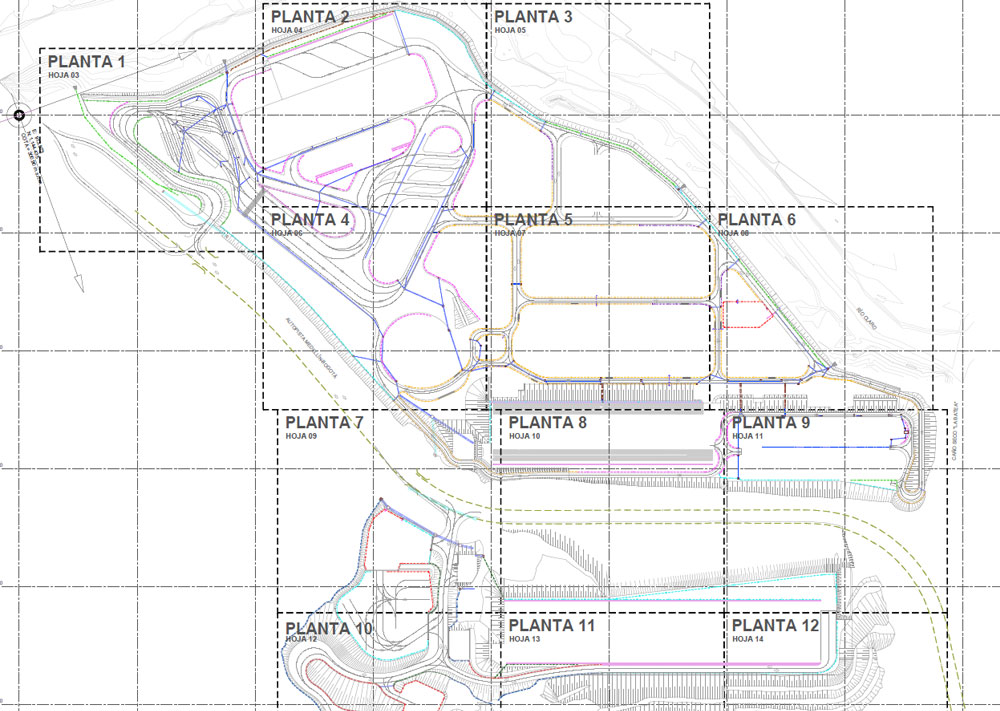Image resolution: width=1000 pixels, height=711 pixels.
Task: Click the HOJA 14 sheet number
Action: (x=748, y=639)
